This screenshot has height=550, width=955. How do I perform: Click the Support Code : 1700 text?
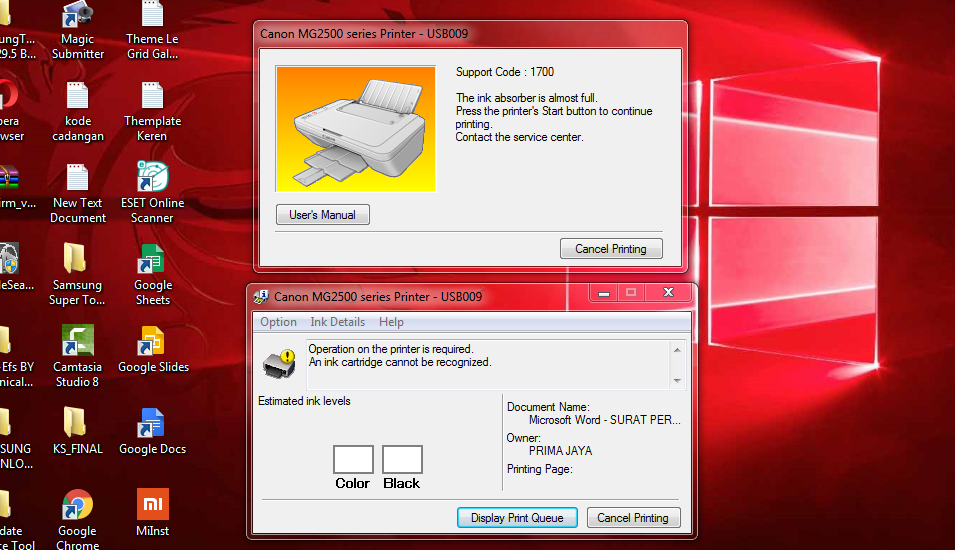[x=505, y=72]
